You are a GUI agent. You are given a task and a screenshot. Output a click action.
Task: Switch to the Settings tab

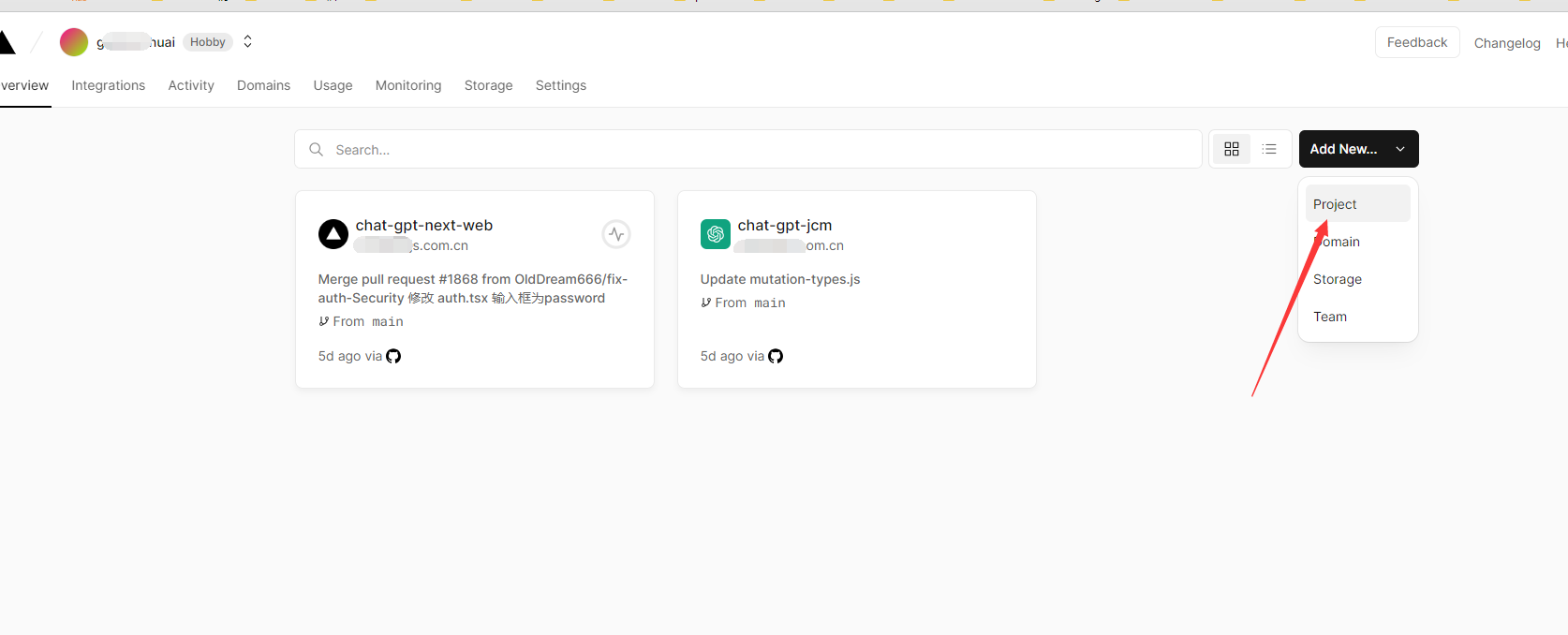pyautogui.click(x=561, y=85)
